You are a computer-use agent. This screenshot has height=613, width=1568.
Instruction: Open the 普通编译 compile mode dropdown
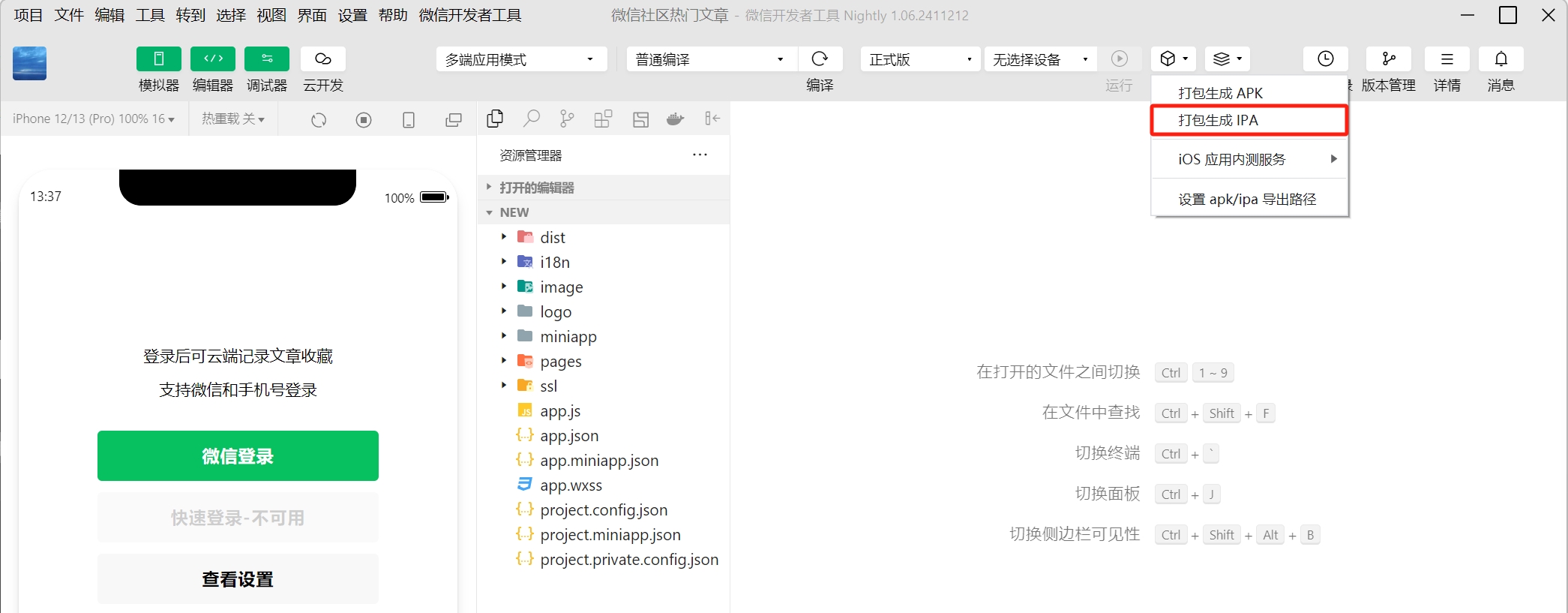tap(711, 59)
